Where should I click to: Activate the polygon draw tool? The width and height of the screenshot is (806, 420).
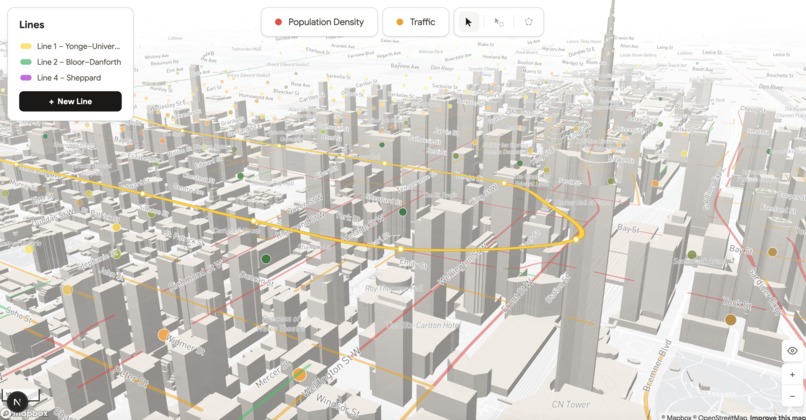point(528,22)
